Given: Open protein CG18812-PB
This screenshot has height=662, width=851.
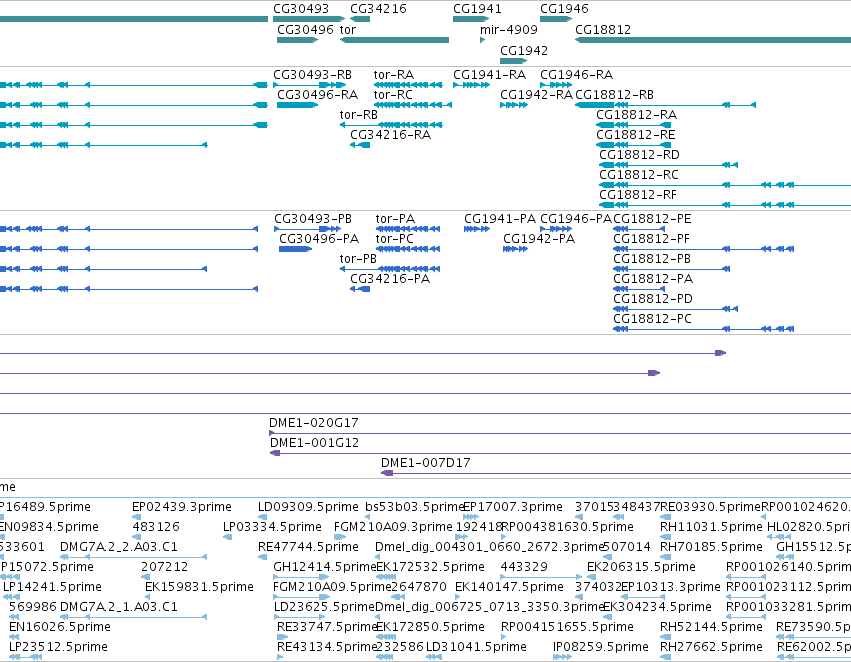Looking at the screenshot, I should (652, 259).
